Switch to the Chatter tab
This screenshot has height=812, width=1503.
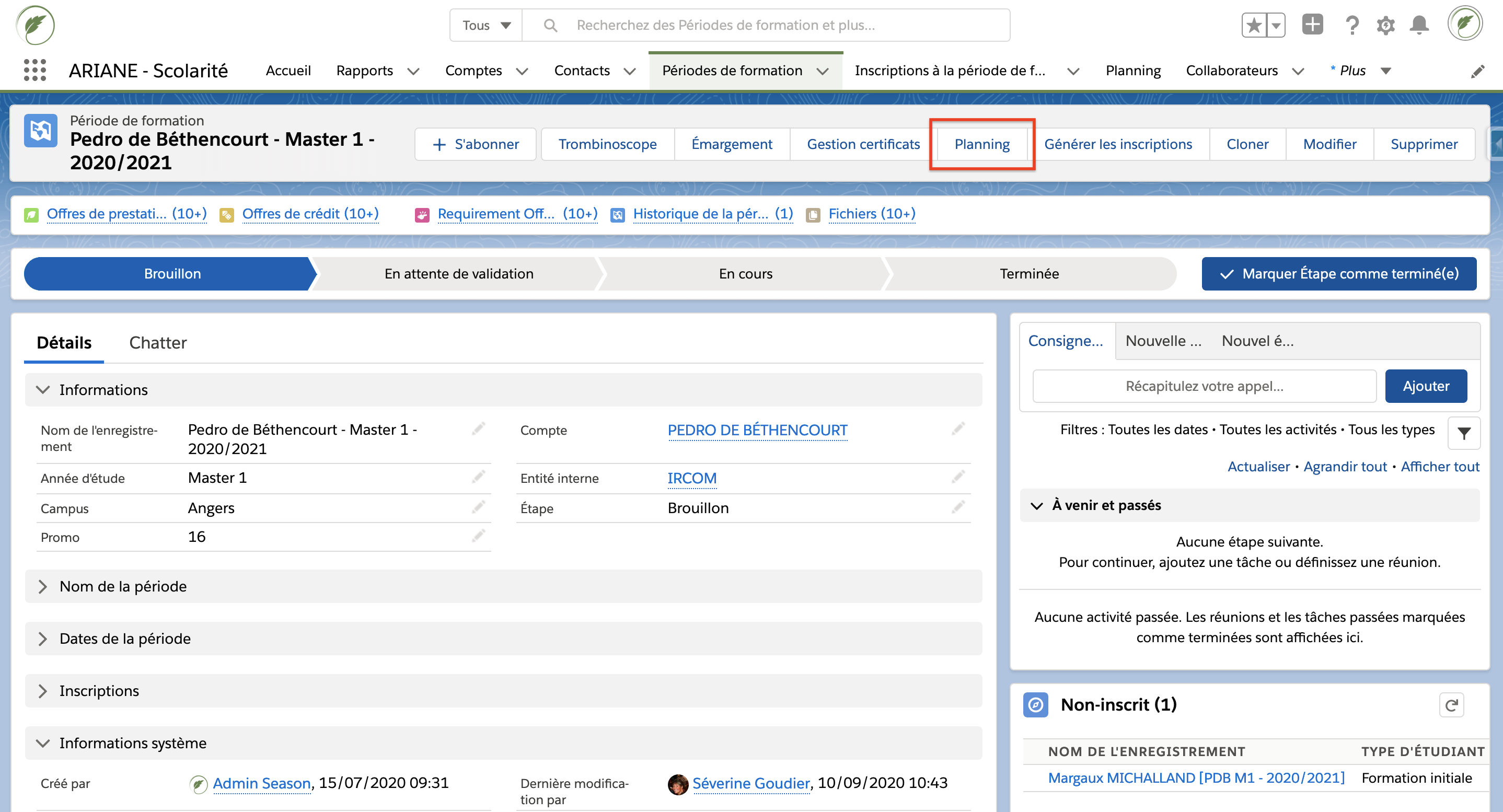(157, 342)
